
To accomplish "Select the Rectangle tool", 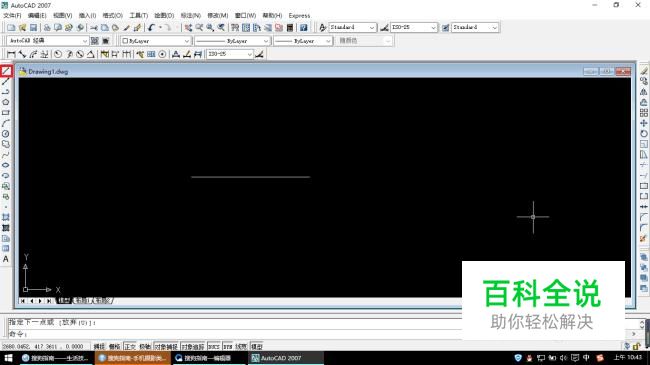I will [x=5, y=112].
